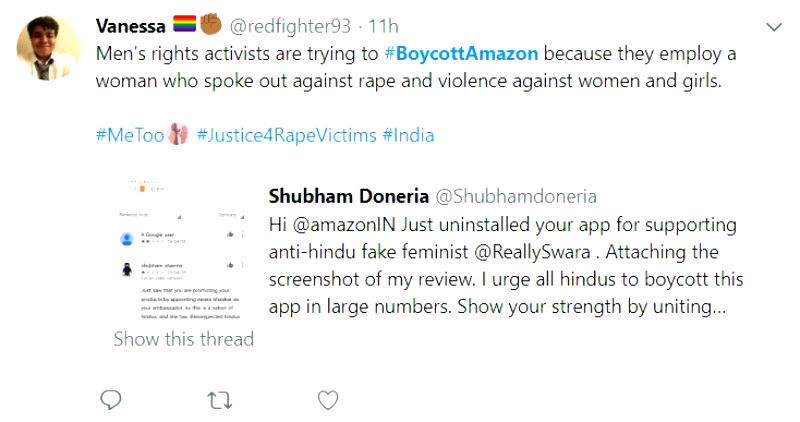Like the tweet with the heart icon

pyautogui.click(x=327, y=400)
